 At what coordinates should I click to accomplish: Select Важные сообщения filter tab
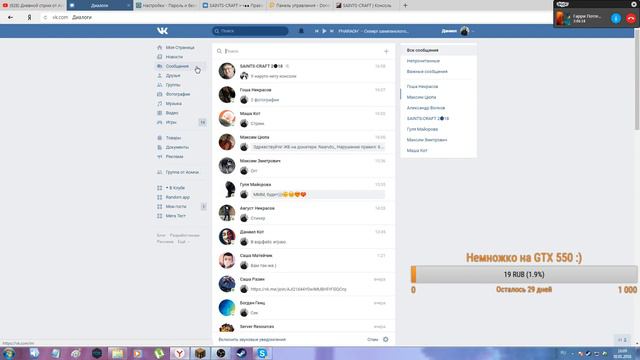[438, 71]
